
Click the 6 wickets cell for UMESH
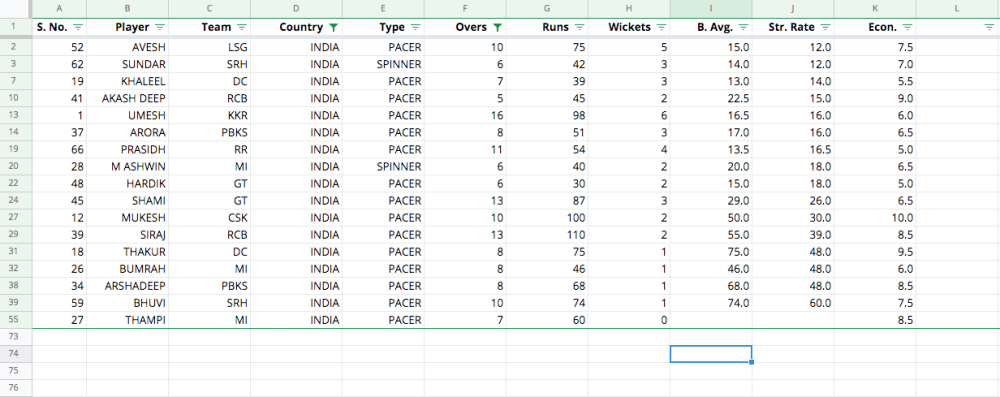pyautogui.click(x=629, y=116)
